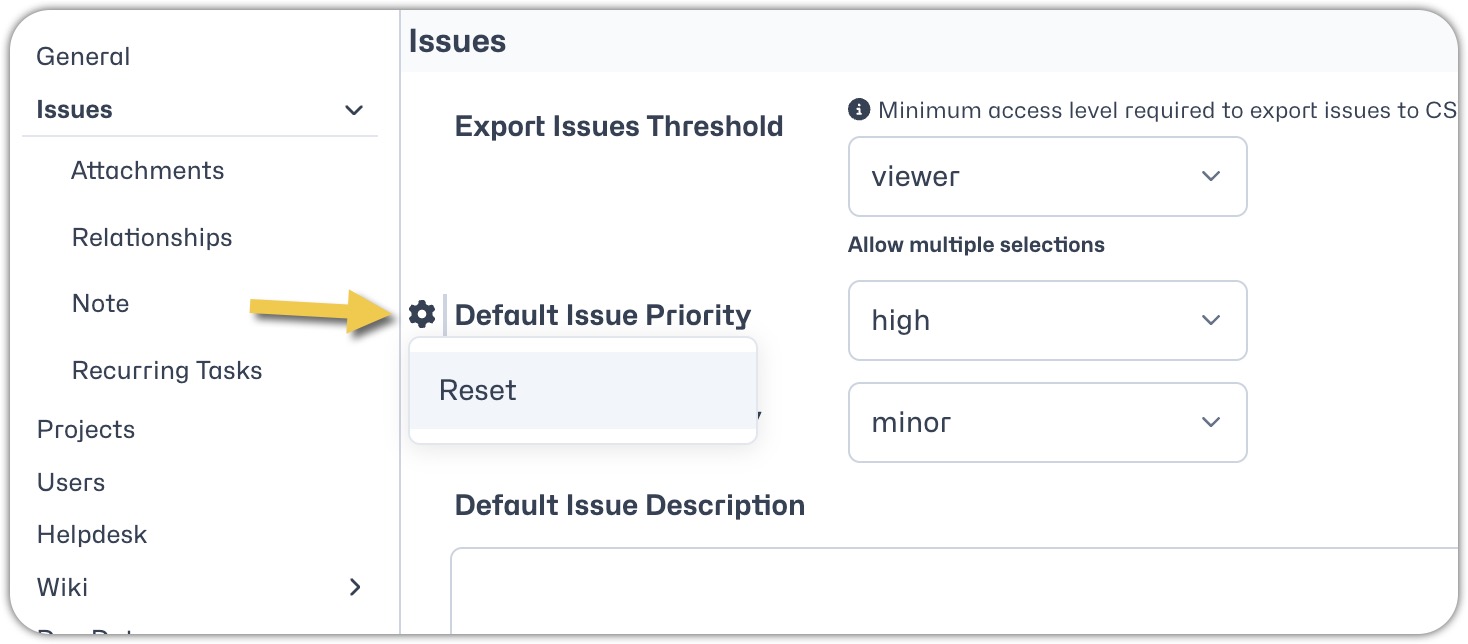Collapse the Issues sidebar section chevron

(354, 110)
